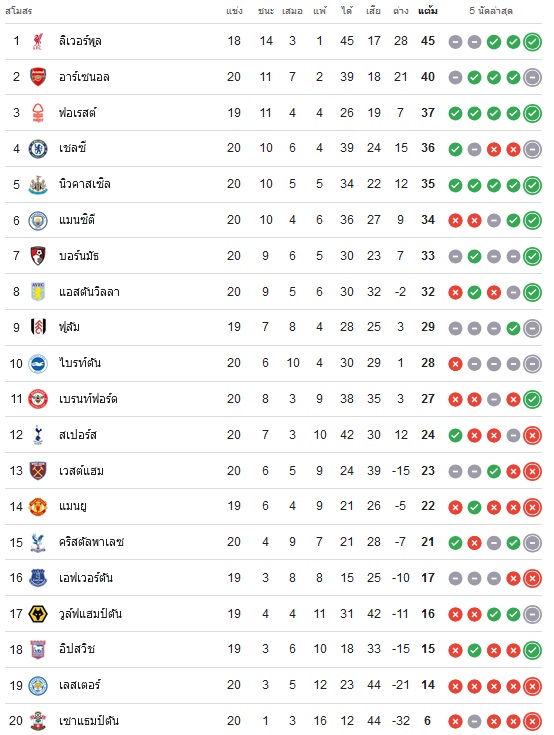Click Spurs' latest loss indicator
The width and height of the screenshot is (554, 735).
(x=532, y=435)
